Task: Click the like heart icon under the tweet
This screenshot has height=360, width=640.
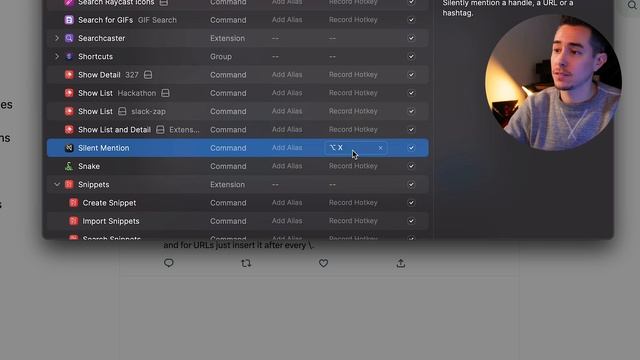Action: [x=323, y=263]
